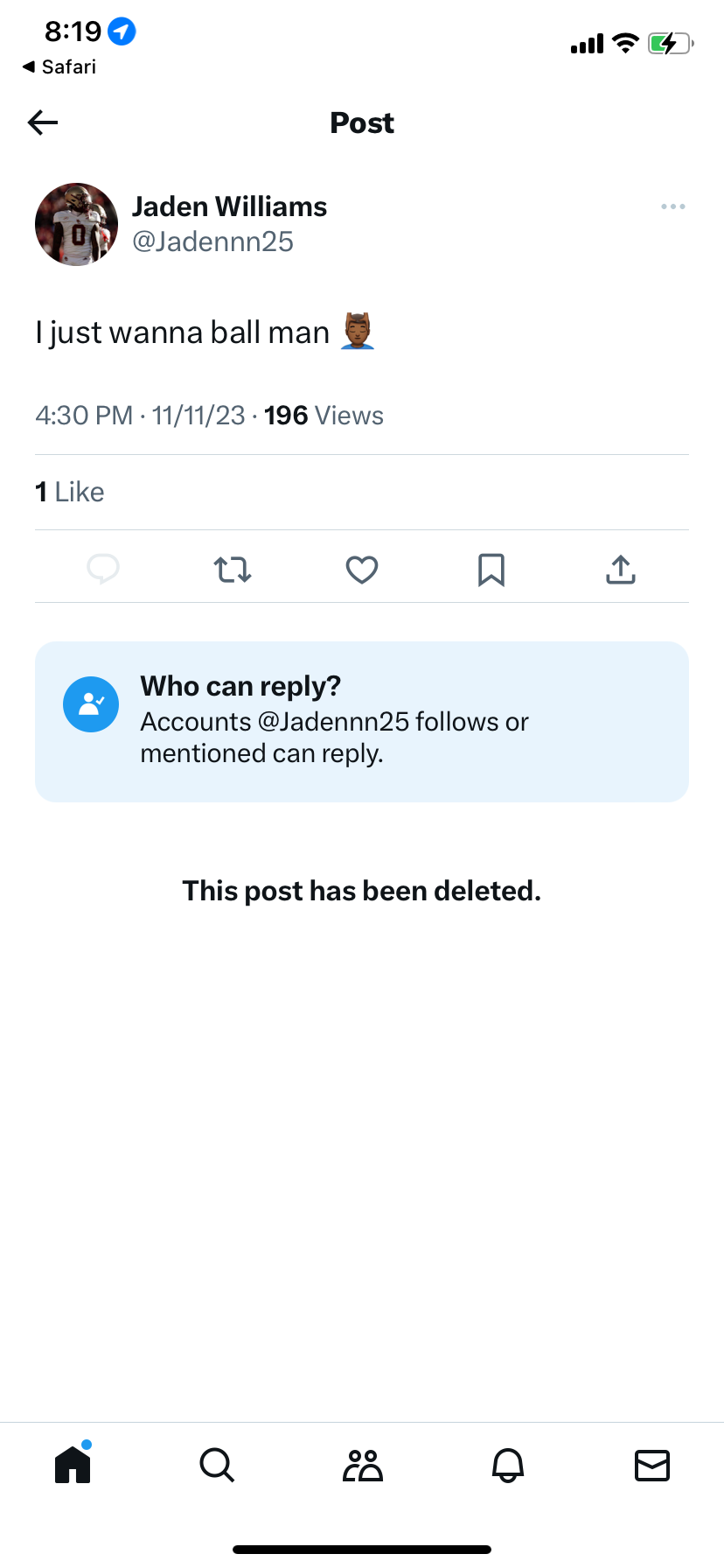Open the Notifications bell icon
Image resolution: width=724 pixels, height=1568 pixels.
pos(508,1465)
